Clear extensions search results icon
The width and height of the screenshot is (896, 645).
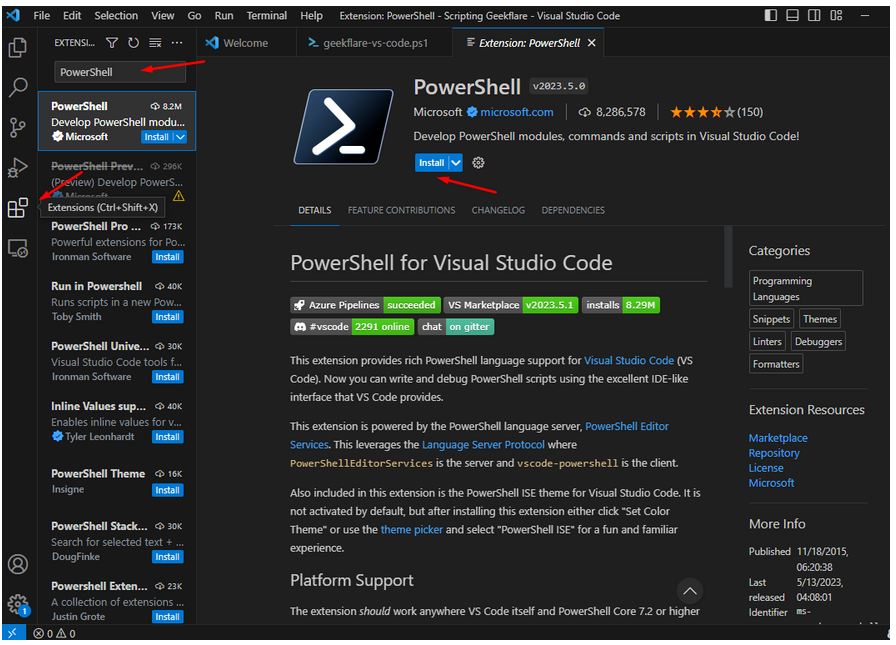(155, 43)
